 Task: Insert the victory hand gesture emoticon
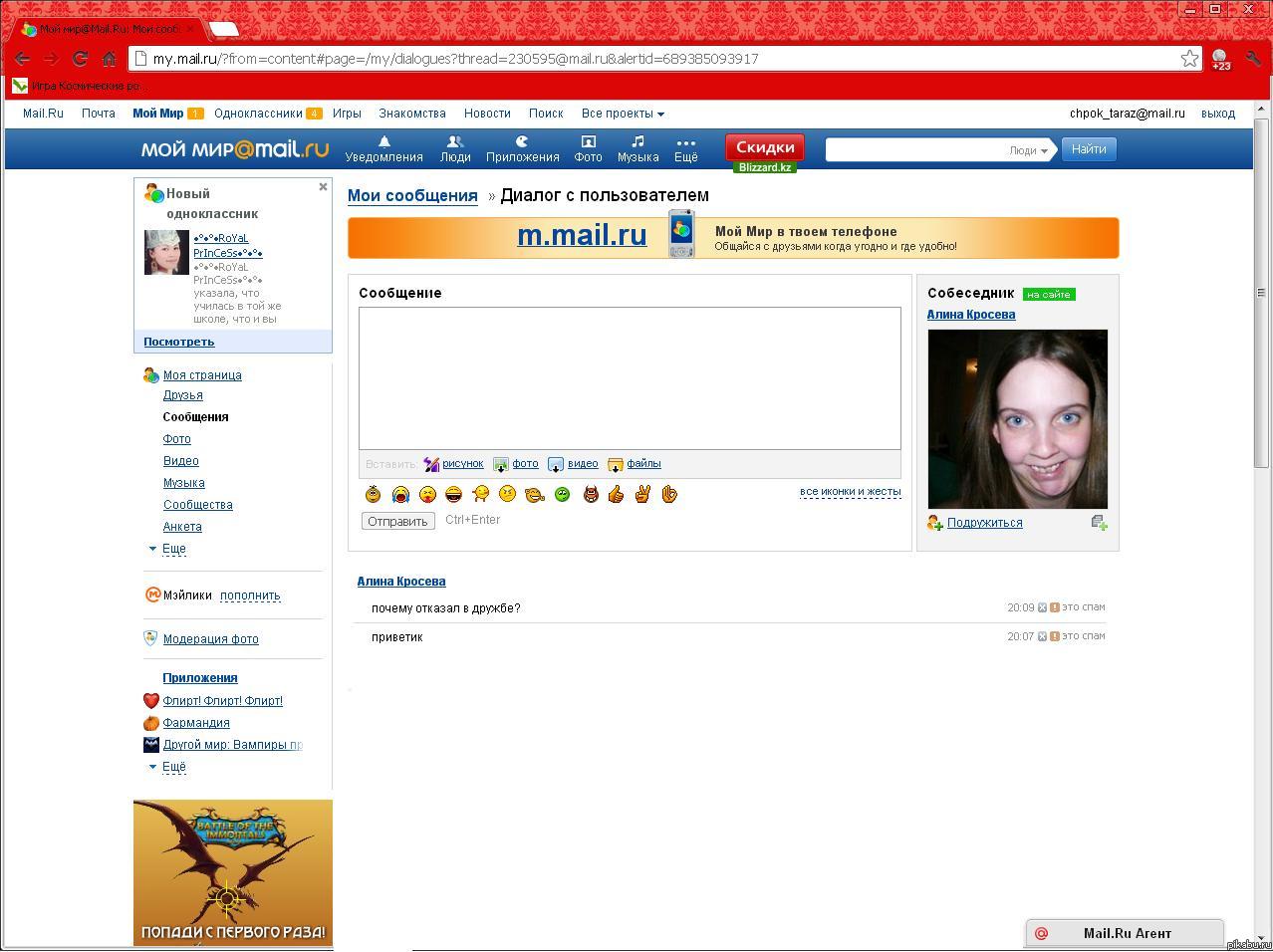(x=642, y=494)
